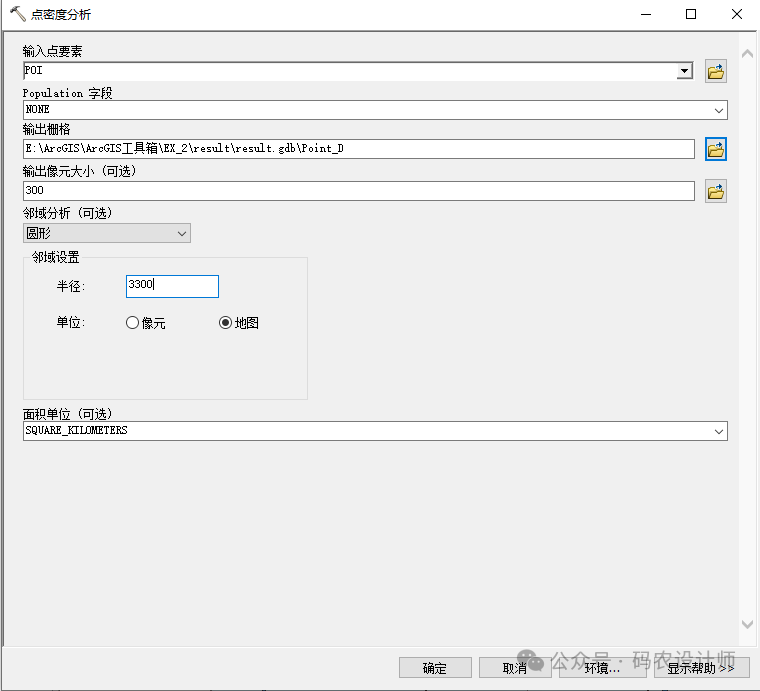
Task: Click the output cell size browse folder icon
Action: pos(715,191)
